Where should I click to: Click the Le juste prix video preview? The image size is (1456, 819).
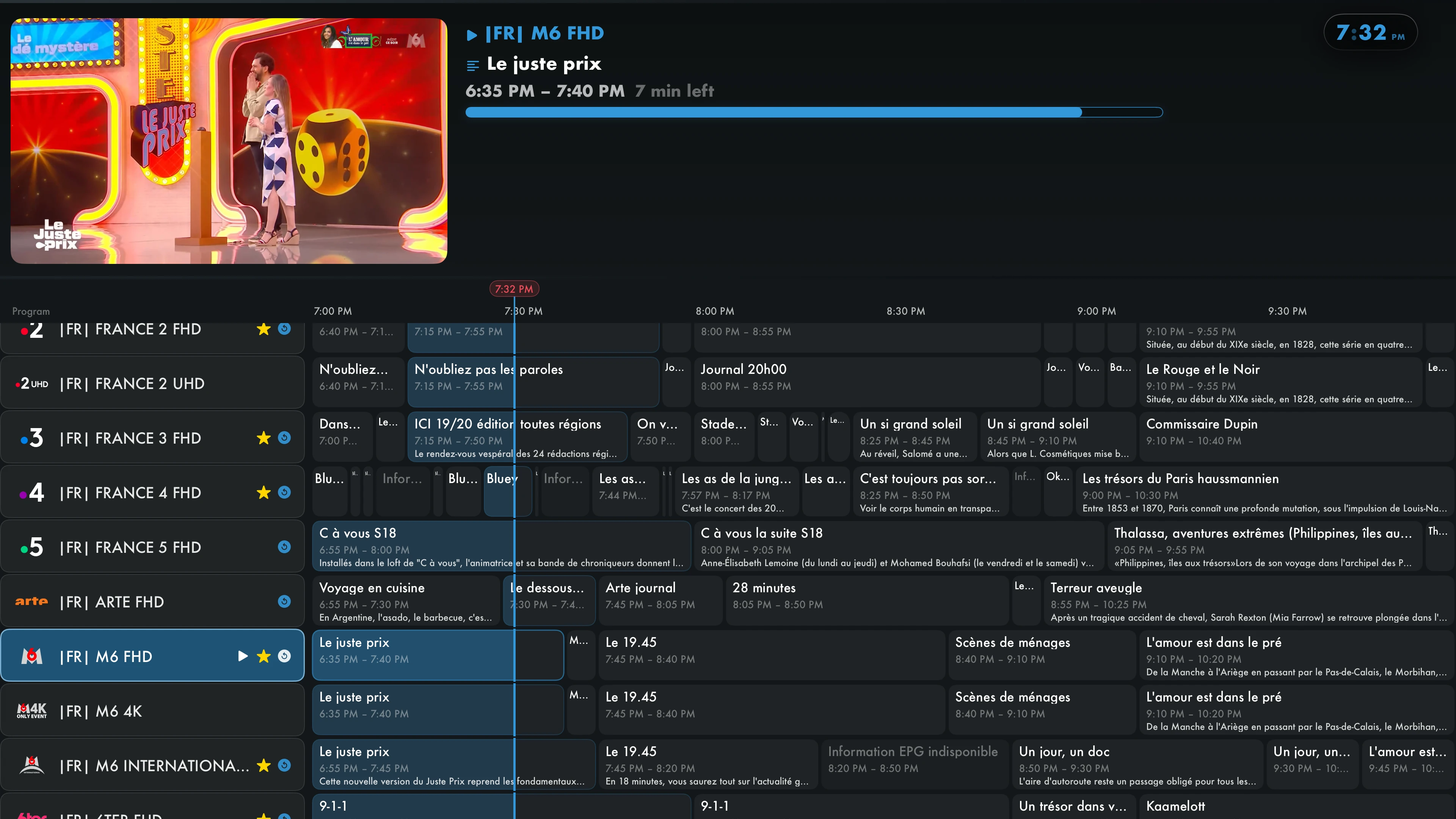pos(229,141)
